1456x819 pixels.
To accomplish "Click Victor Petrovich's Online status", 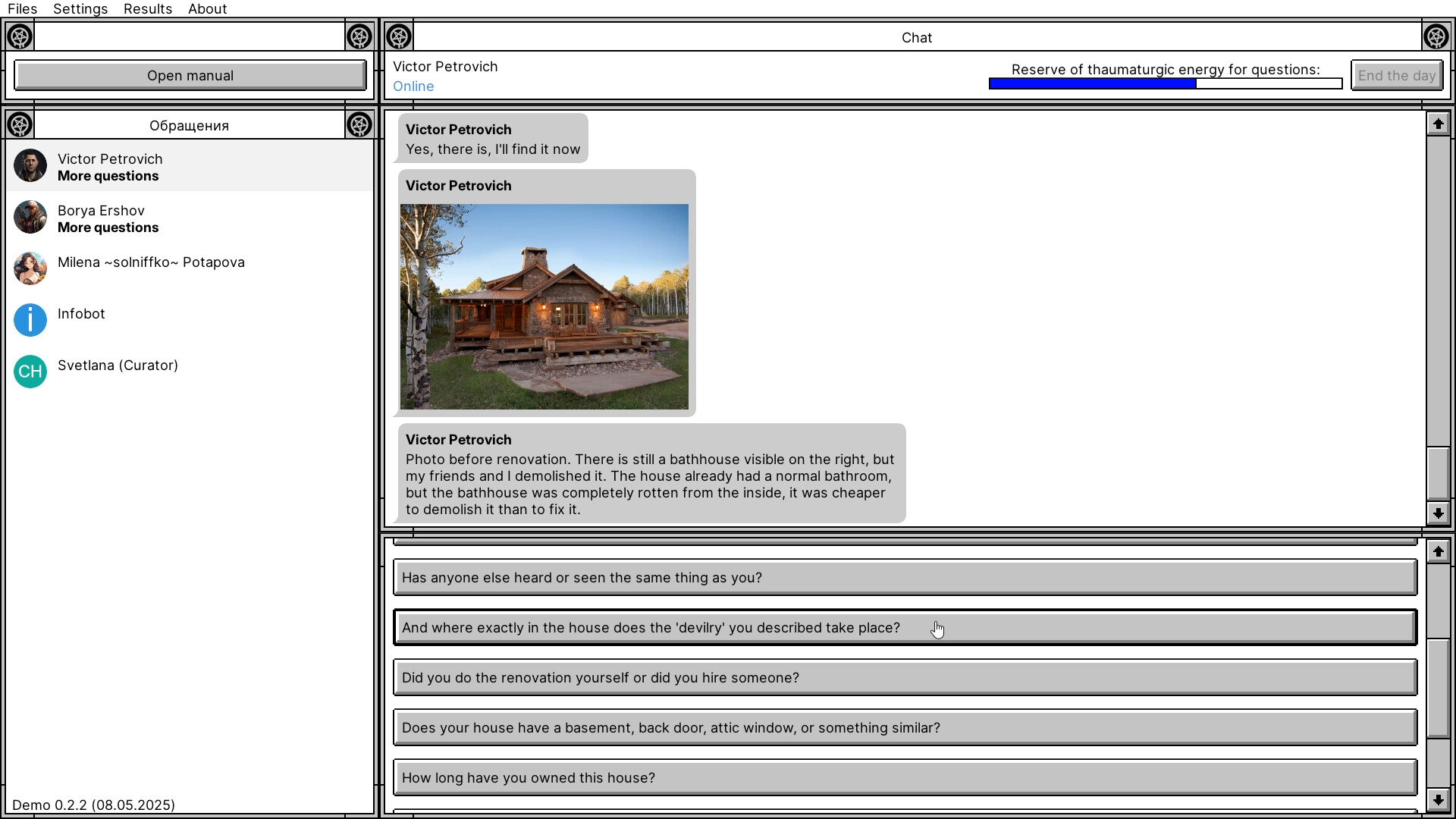I will click(413, 86).
